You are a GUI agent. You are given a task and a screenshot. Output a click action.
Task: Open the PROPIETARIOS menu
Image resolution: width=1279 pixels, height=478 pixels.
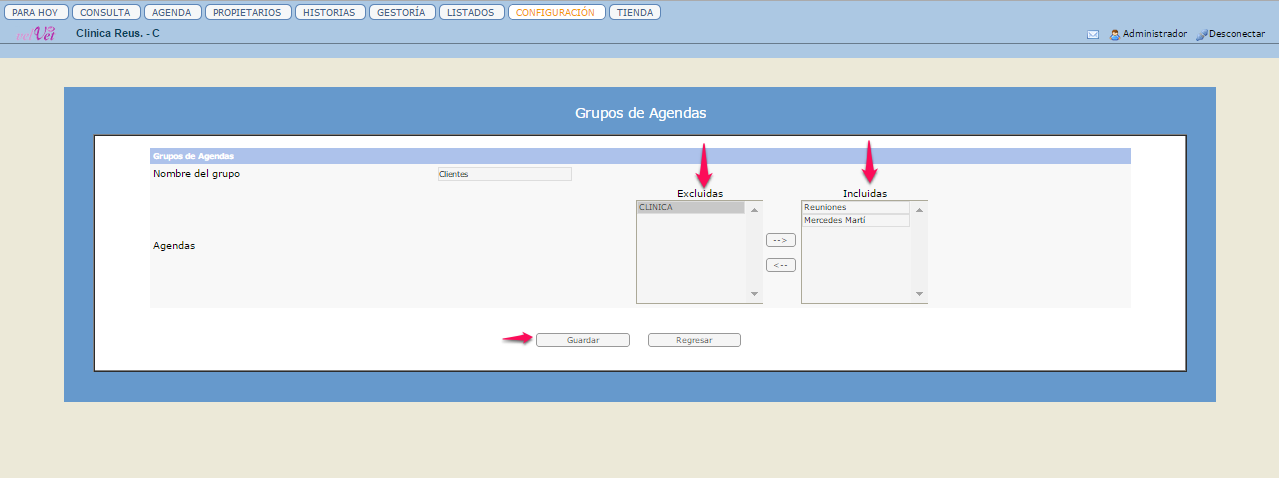[x=248, y=13]
